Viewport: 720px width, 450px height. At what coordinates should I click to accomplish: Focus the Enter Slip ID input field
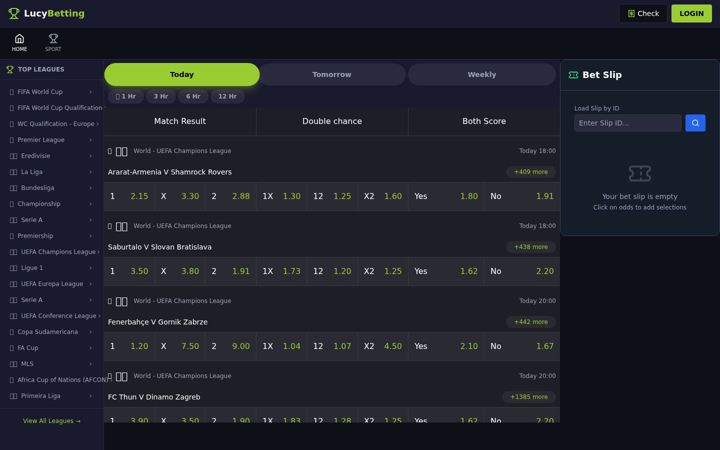pyautogui.click(x=627, y=123)
